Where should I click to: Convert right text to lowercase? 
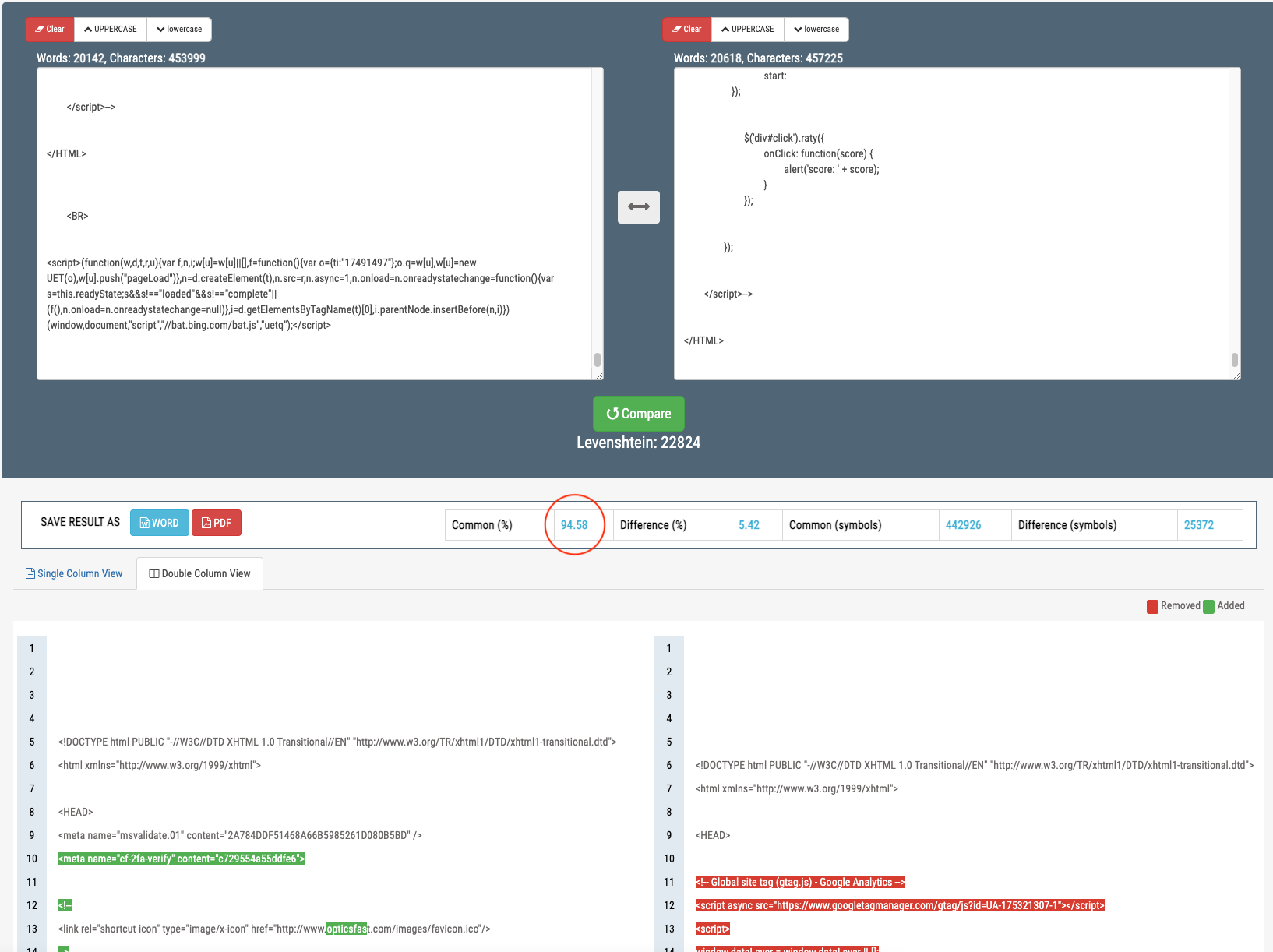coord(816,30)
